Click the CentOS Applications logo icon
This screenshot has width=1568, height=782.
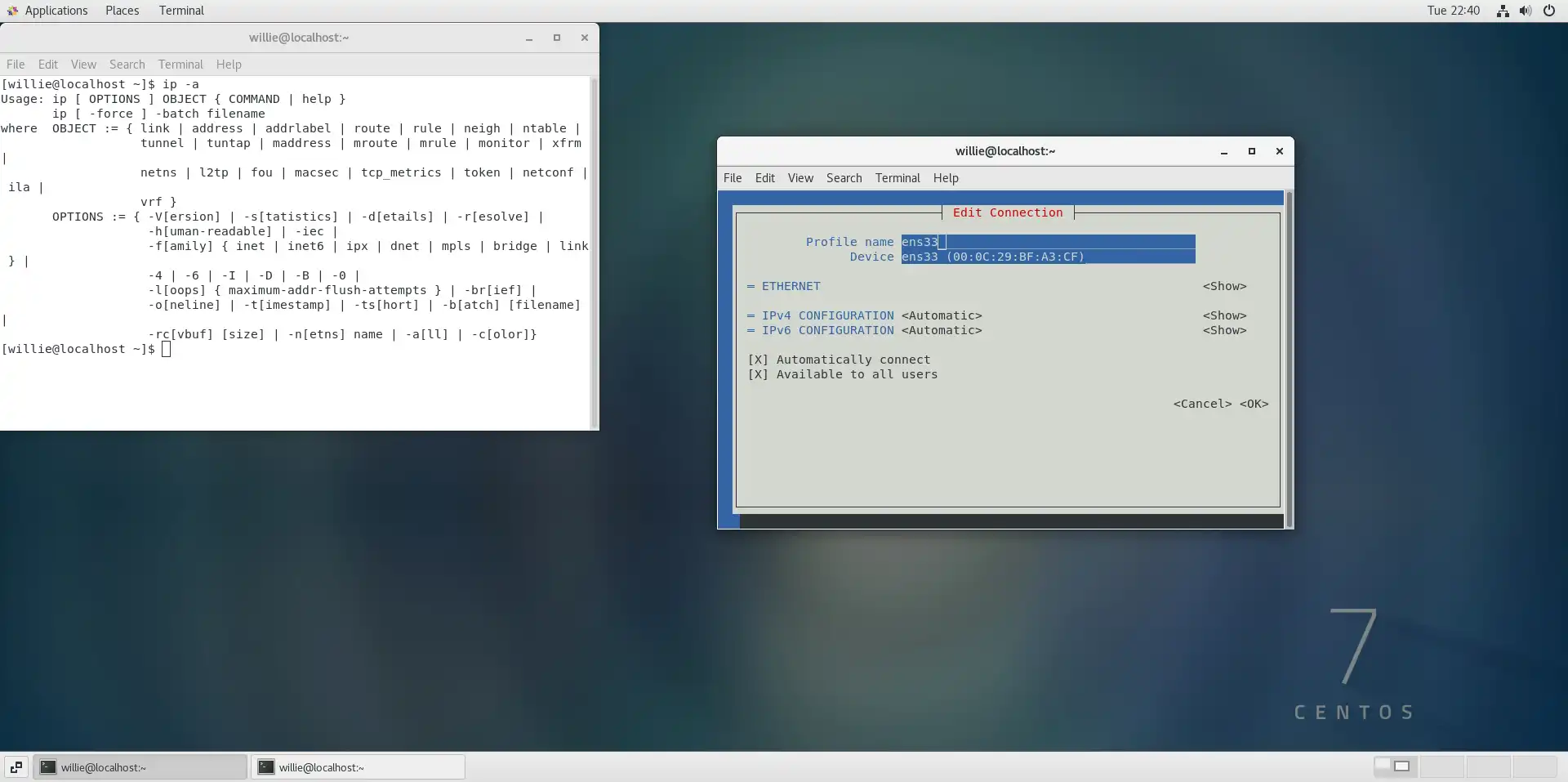point(12,11)
